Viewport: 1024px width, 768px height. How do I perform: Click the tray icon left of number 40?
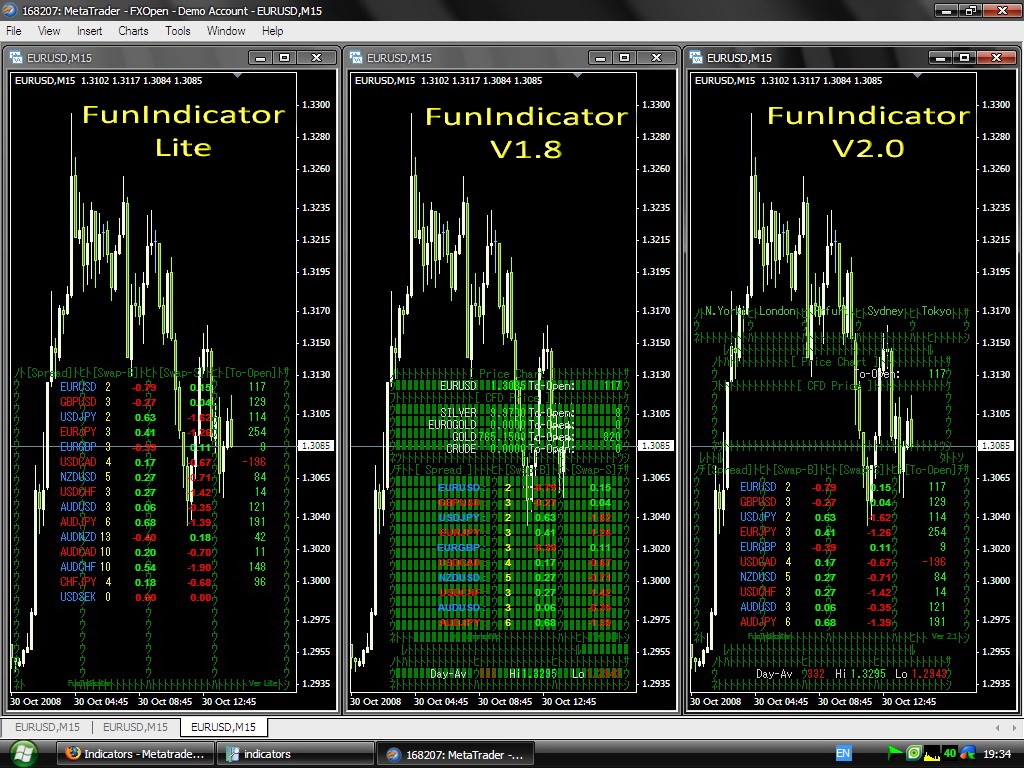tap(932, 754)
